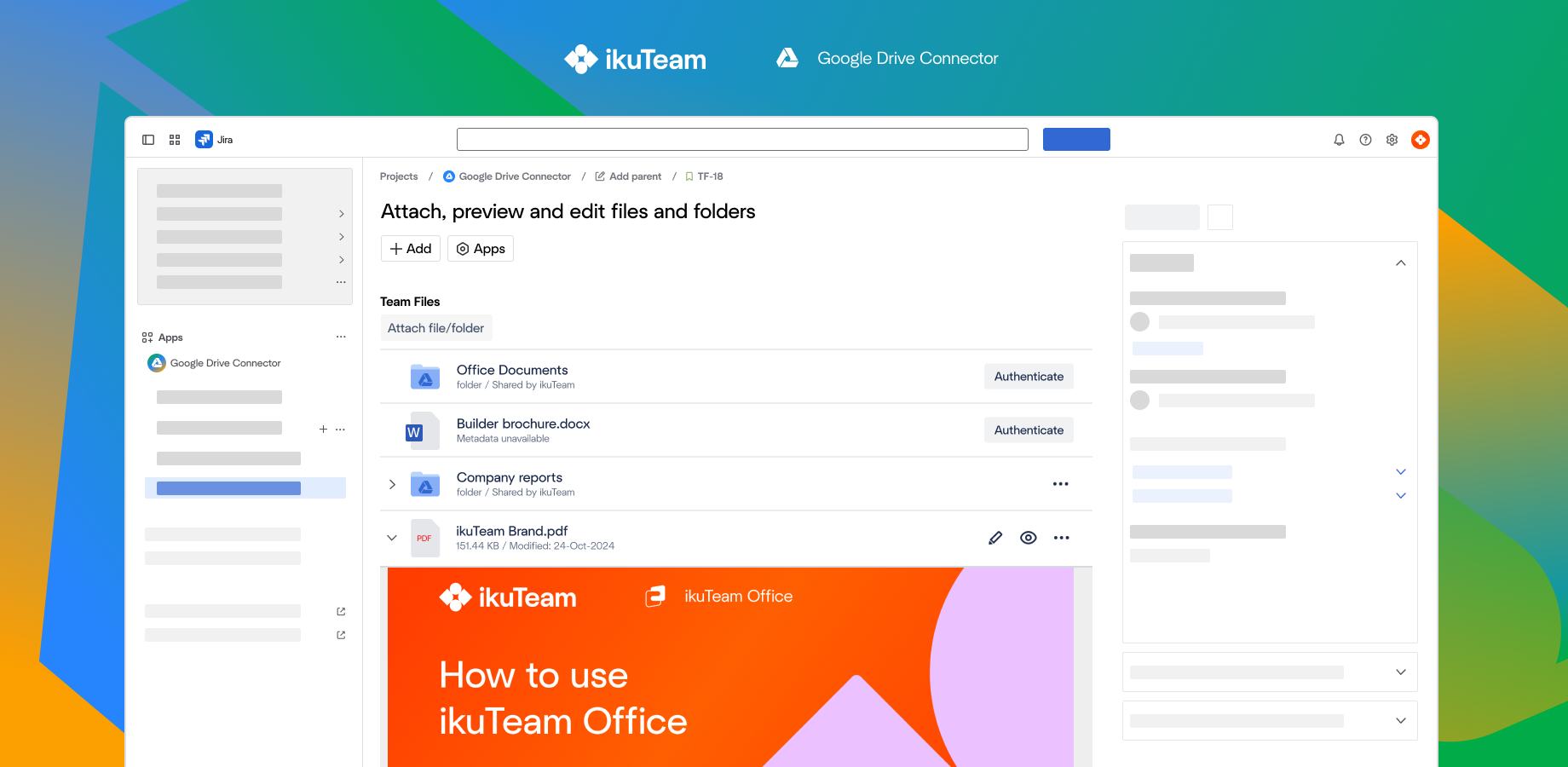Click the blue button next to search
The width and height of the screenshot is (1568, 767).
click(x=1076, y=140)
